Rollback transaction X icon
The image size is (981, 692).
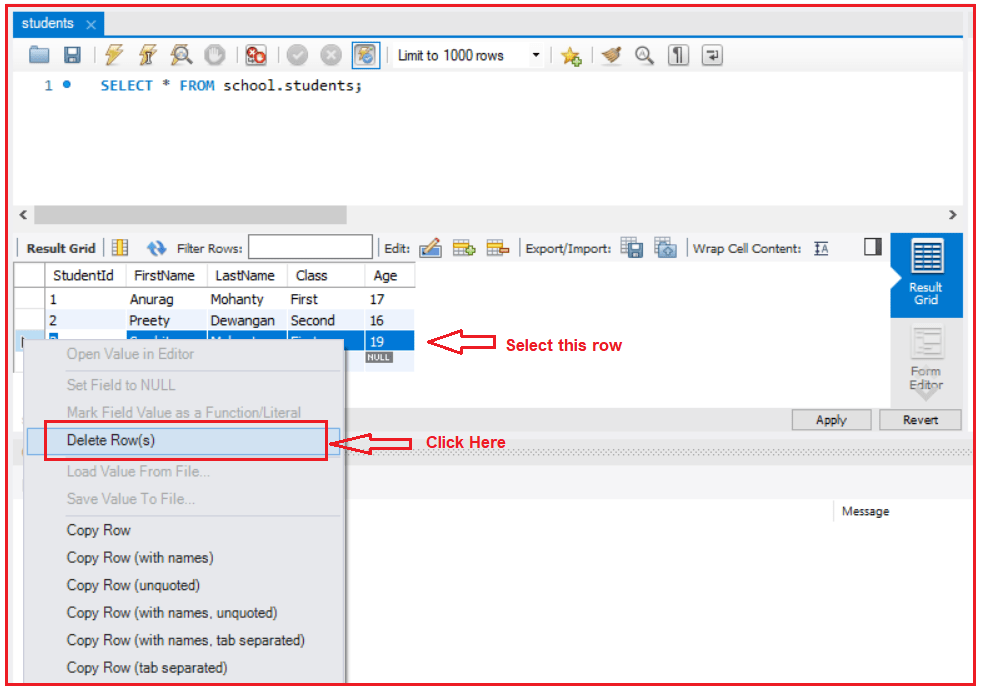pyautogui.click(x=331, y=55)
